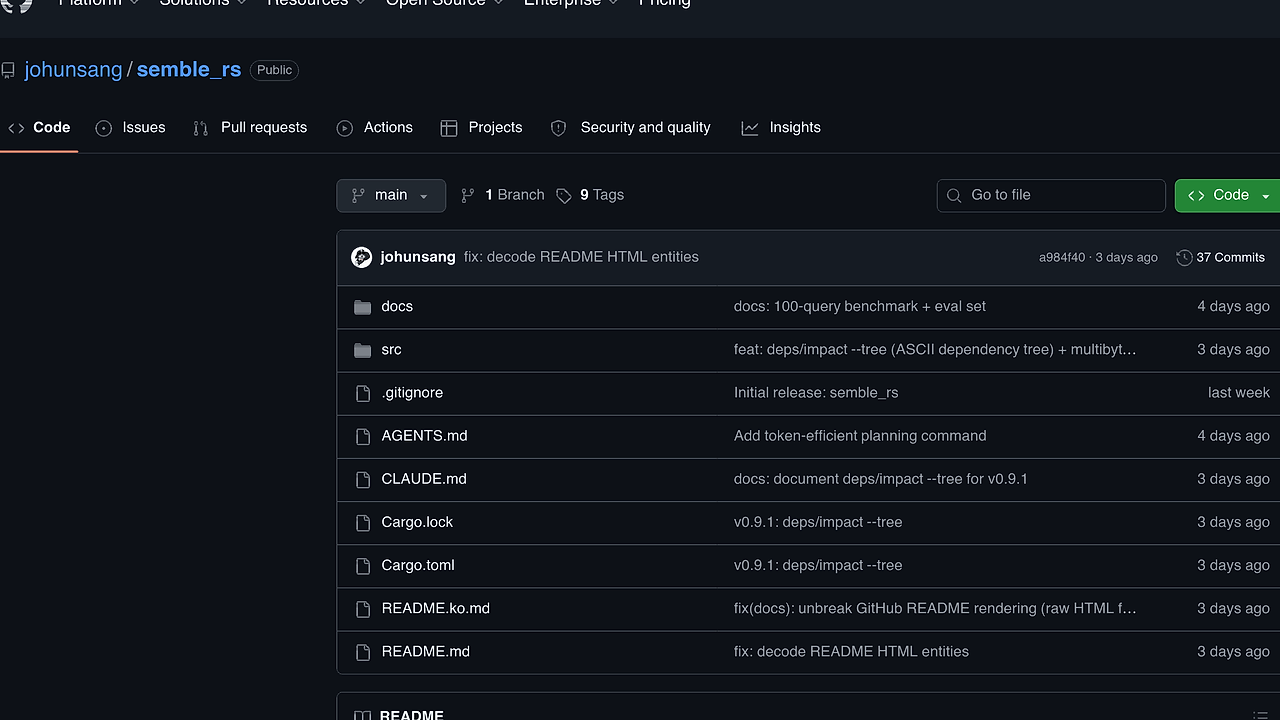Click the Cargo.lock file icon
The height and width of the screenshot is (720, 1280).
click(363, 522)
